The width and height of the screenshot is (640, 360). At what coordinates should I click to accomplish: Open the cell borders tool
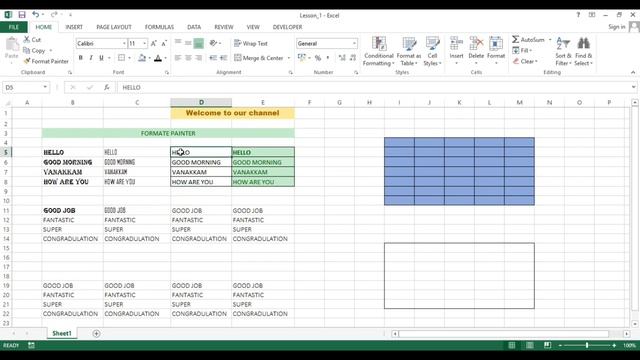[121, 58]
